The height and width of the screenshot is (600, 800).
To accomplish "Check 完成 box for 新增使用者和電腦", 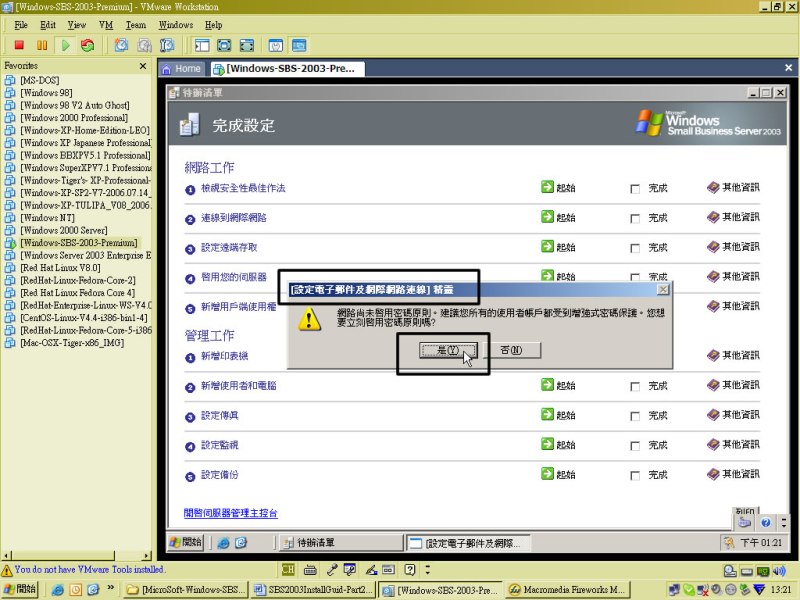I will click(635, 386).
